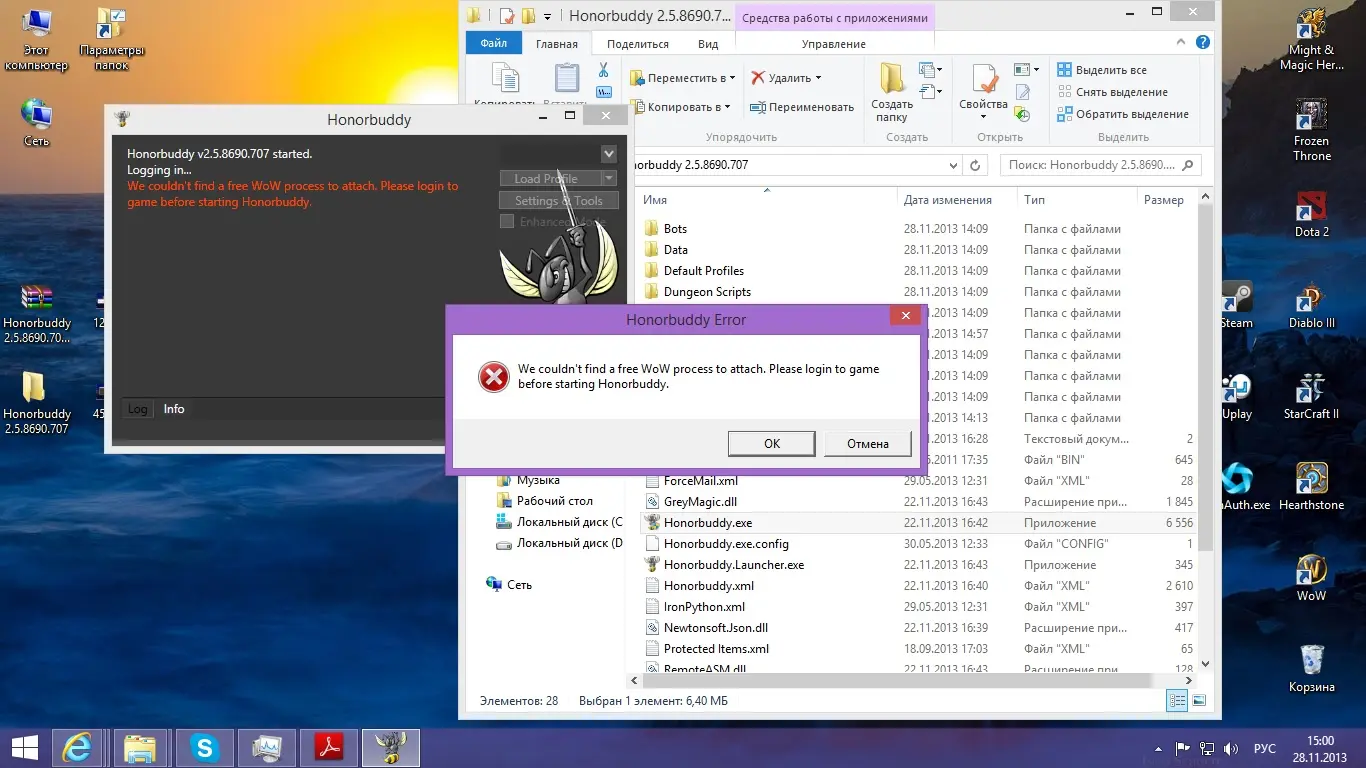1366x768 pixels.
Task: Click the StarCraft II desktop shortcut
Action: click(1311, 395)
